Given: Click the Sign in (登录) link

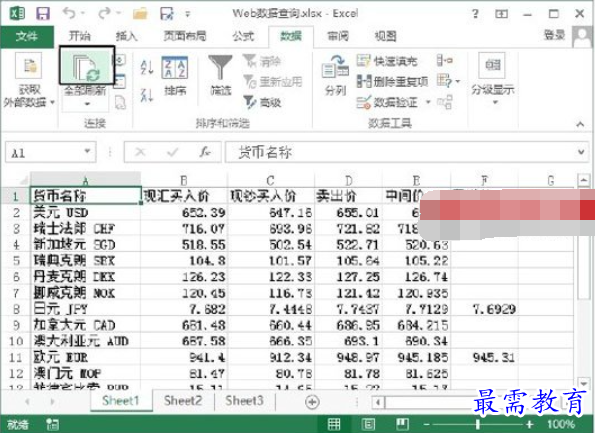Looking at the screenshot, I should [x=555, y=35].
